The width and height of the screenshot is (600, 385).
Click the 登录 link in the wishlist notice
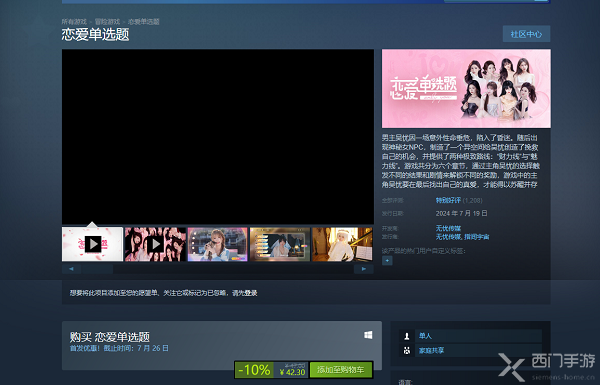coord(251,293)
